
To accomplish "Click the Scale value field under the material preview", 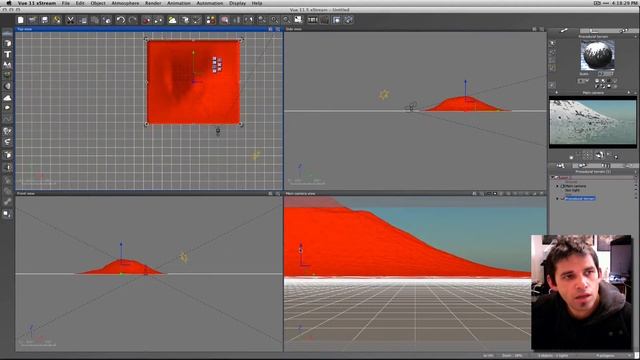I will pyautogui.click(x=606, y=74).
